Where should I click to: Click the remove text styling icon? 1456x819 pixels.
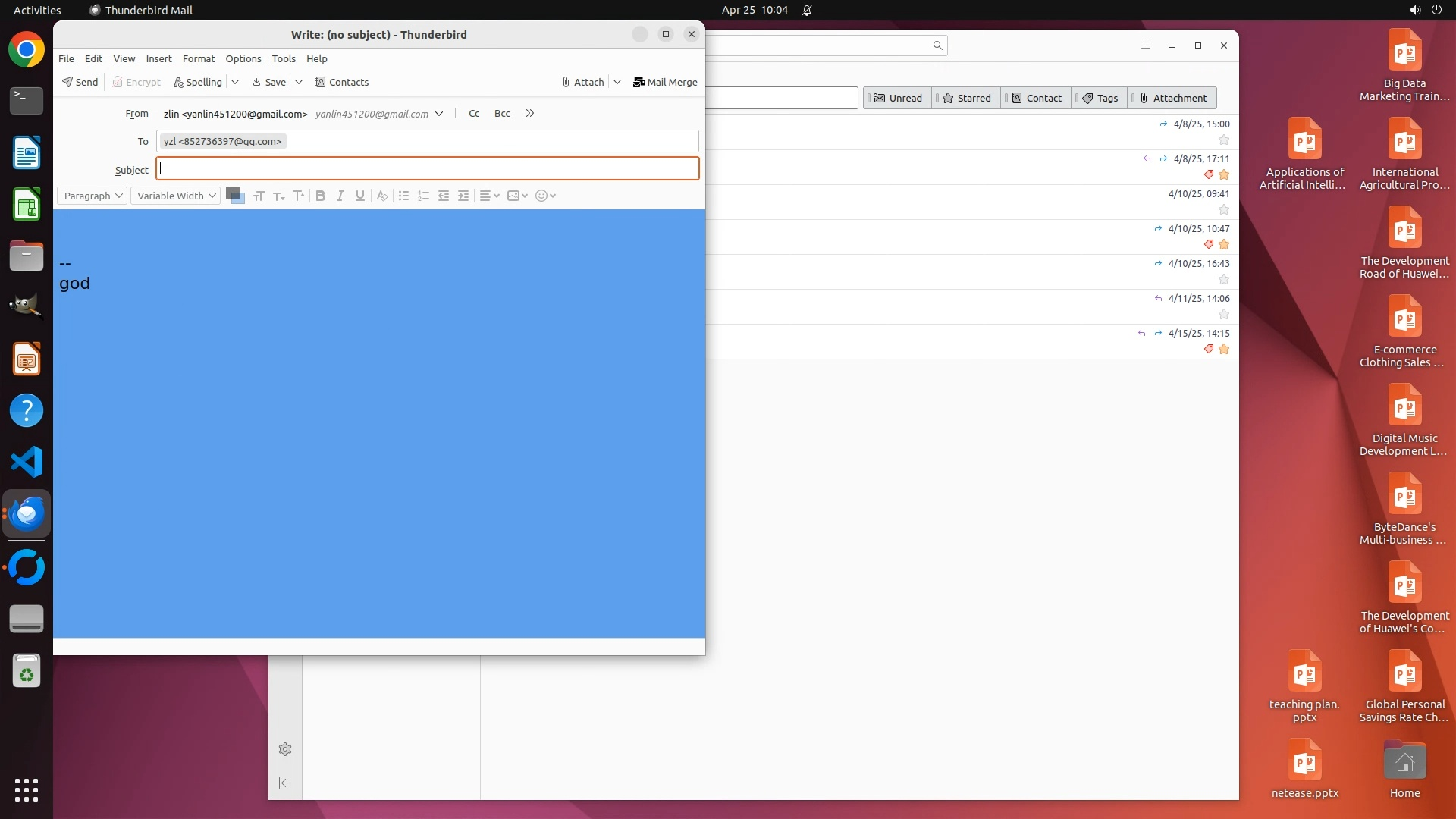[x=382, y=196]
